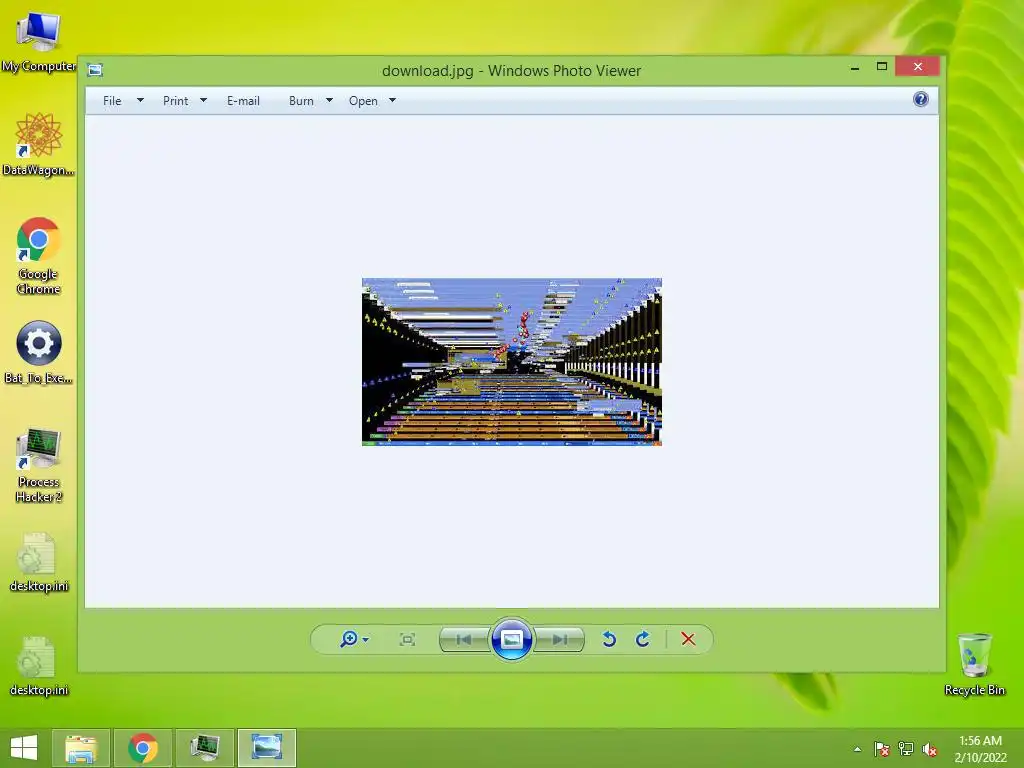
Task: Show hidden tray icons arrow
Action: (x=857, y=749)
